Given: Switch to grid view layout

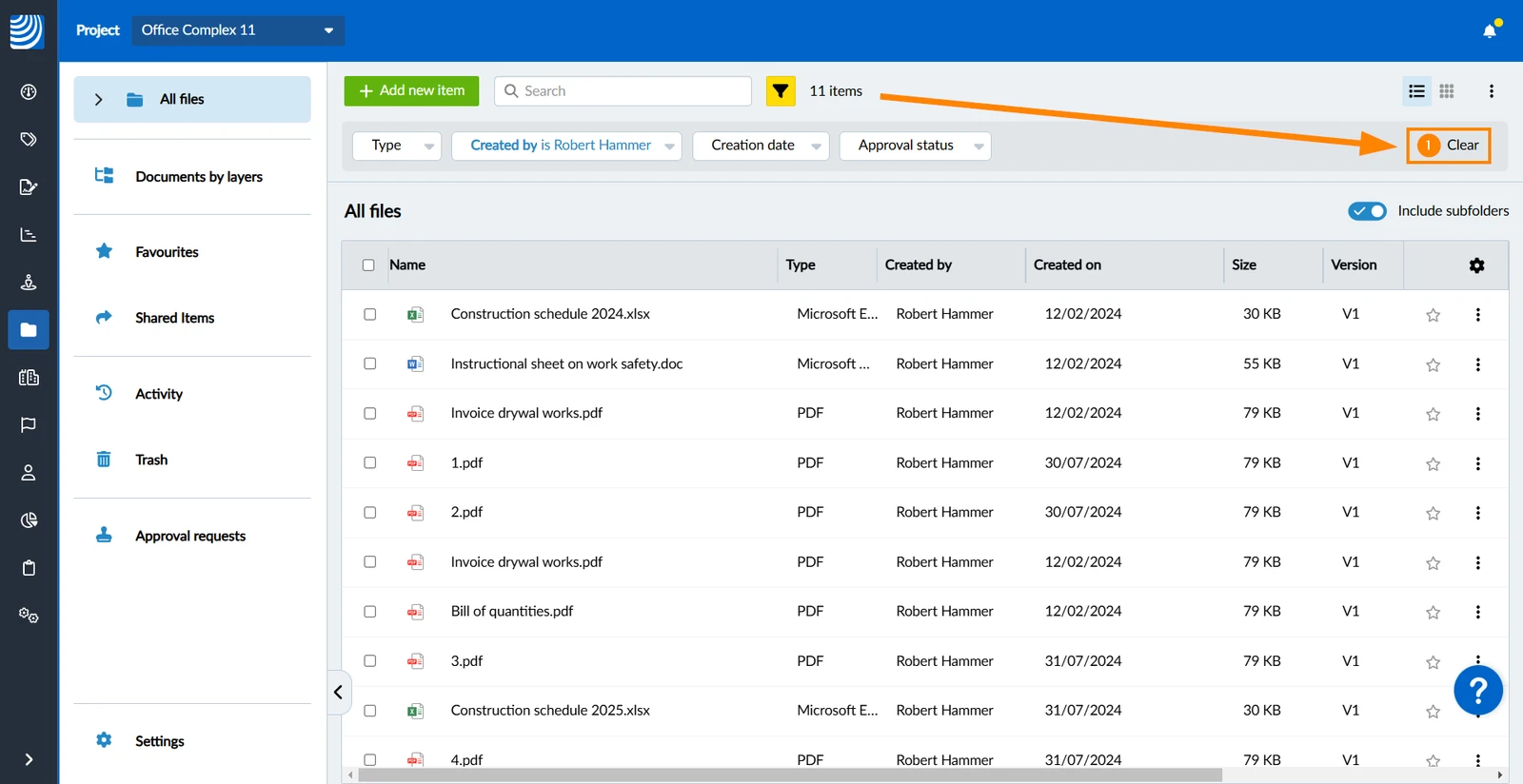Looking at the screenshot, I should [1447, 91].
